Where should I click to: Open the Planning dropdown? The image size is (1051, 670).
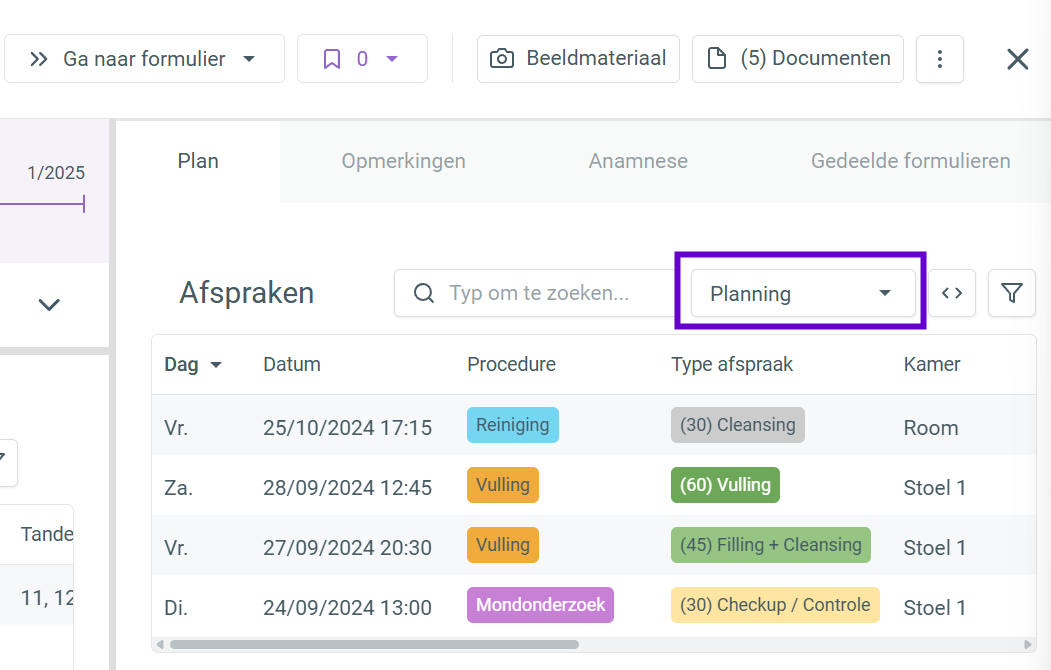click(x=803, y=293)
